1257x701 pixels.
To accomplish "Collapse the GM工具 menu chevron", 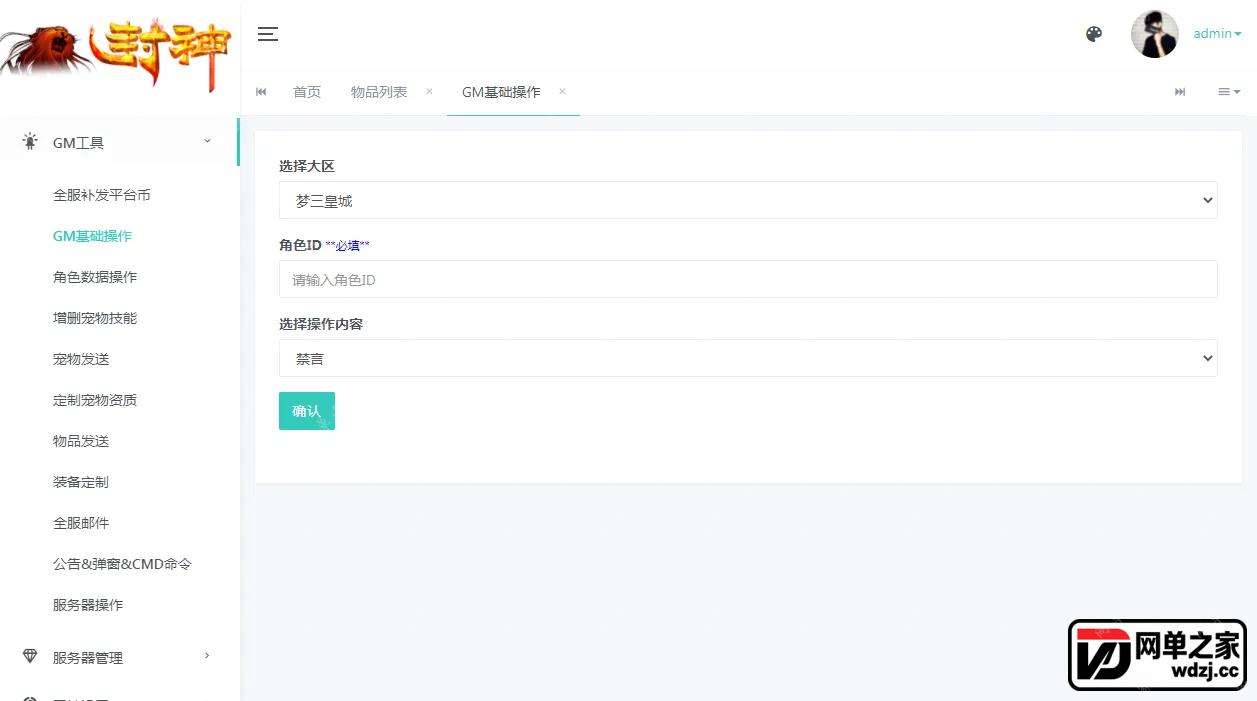I will (x=207, y=141).
